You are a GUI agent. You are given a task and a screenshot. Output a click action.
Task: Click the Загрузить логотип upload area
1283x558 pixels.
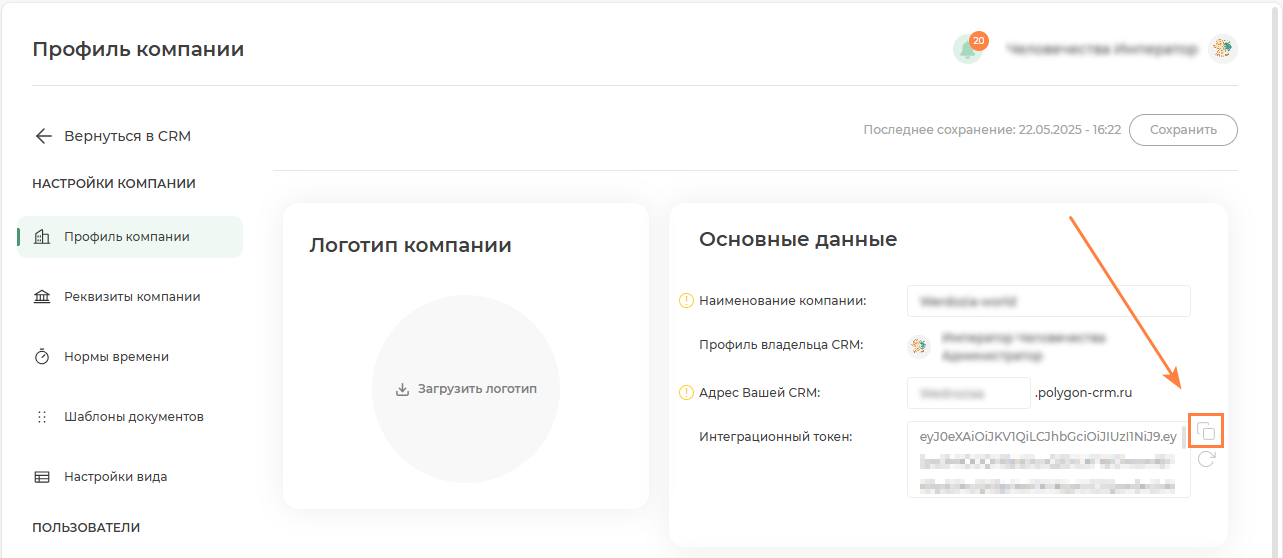coord(466,389)
